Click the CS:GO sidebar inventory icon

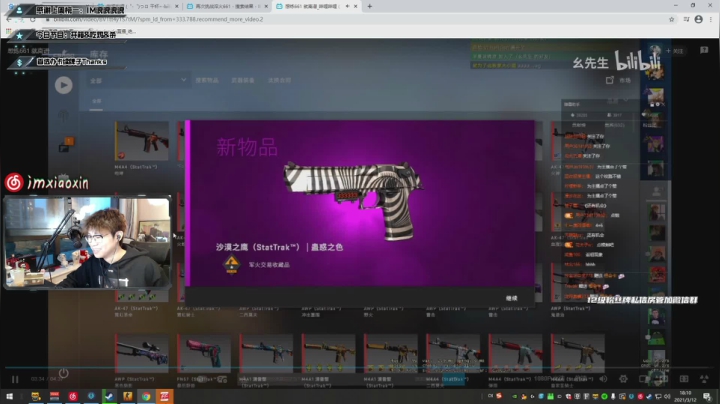click(x=64, y=145)
